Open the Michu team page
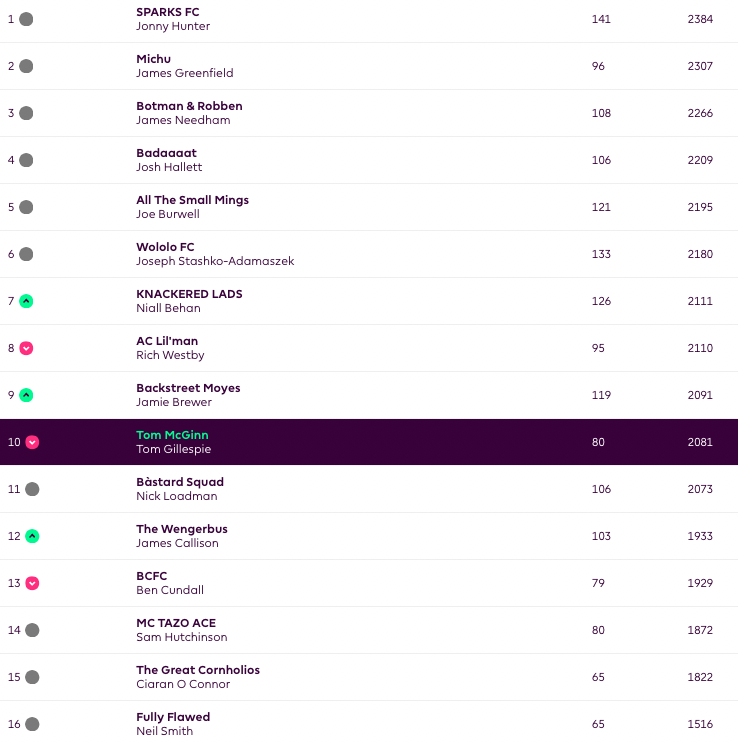738x743 pixels. pyautogui.click(x=153, y=59)
